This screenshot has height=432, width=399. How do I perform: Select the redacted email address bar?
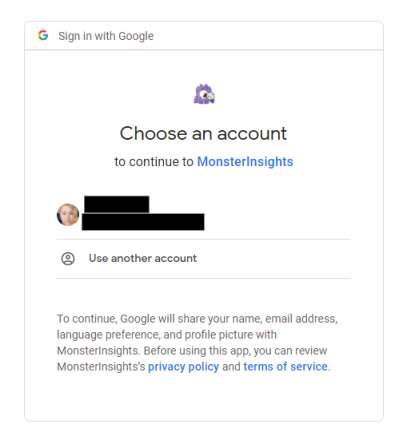pos(143,222)
